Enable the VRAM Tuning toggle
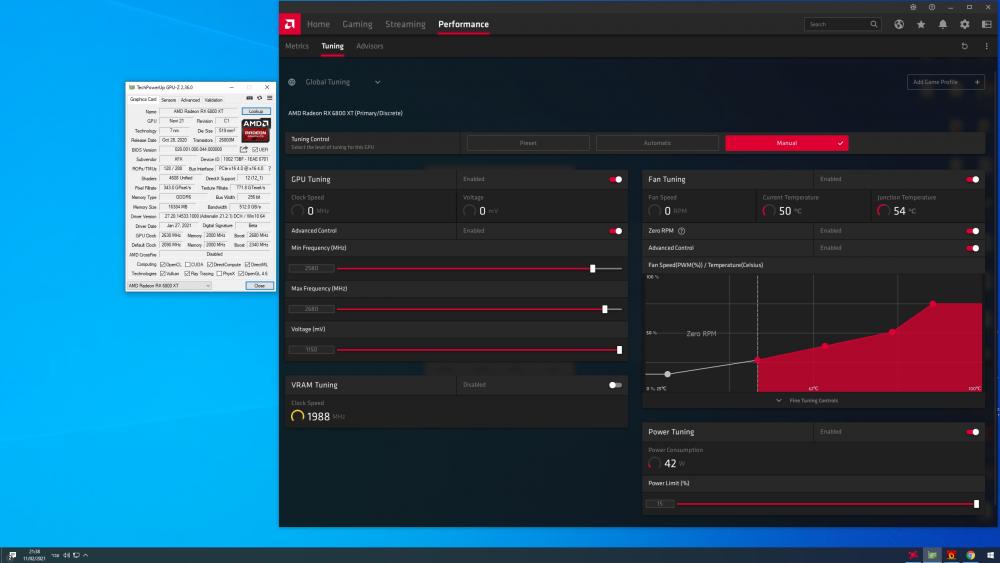Viewport: 1000px width, 563px height. point(615,385)
